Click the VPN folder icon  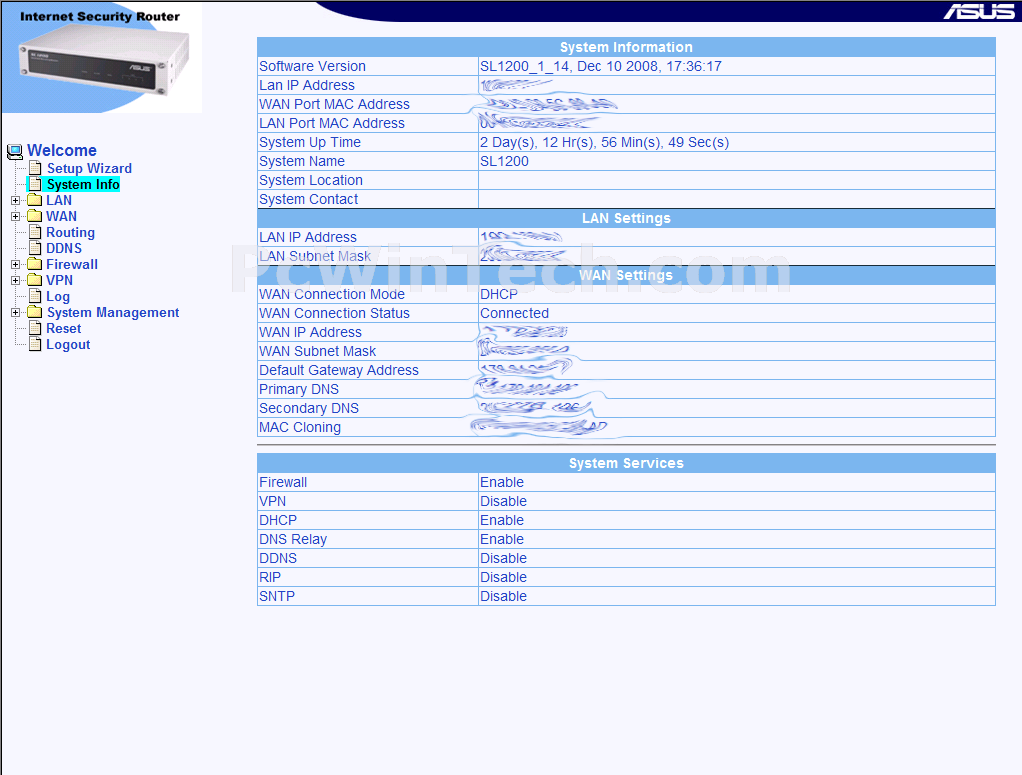(x=35, y=280)
